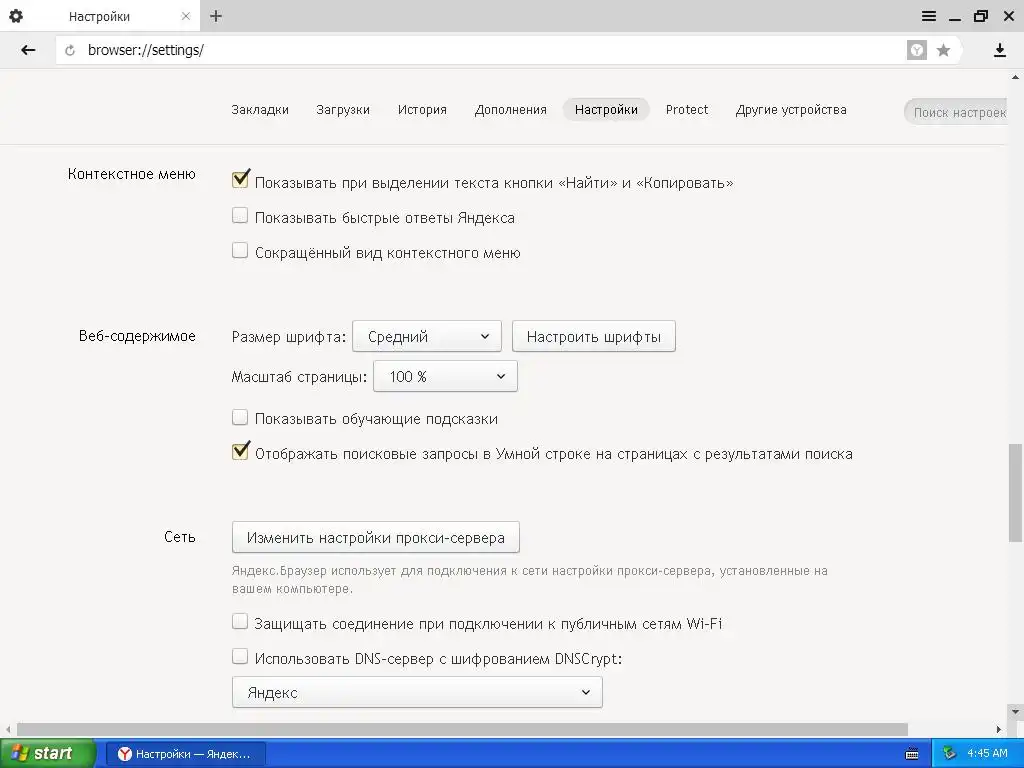This screenshot has height=768, width=1024.
Task: Click Изменить настройки прокси-сервера button
Action: click(x=376, y=537)
